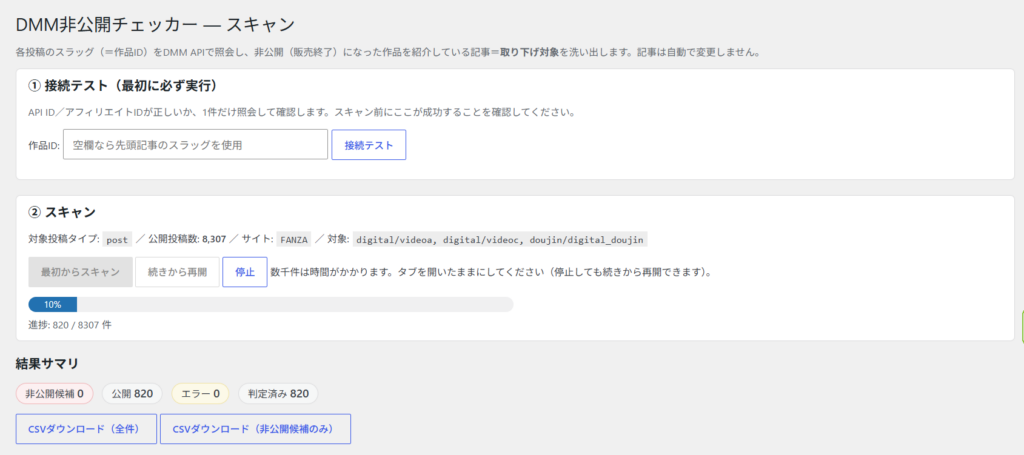The image size is (1024, 455).
Task: Click the 対象投稿タイプ: label
Action: click(x=64, y=240)
